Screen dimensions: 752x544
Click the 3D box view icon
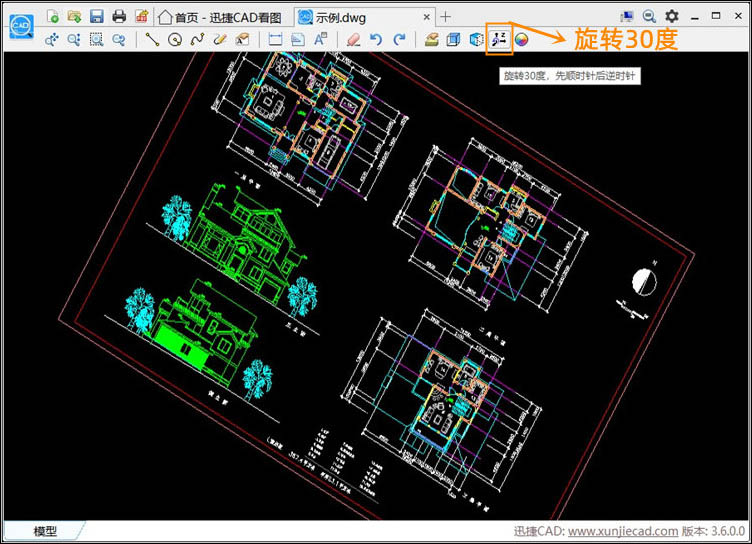point(454,39)
